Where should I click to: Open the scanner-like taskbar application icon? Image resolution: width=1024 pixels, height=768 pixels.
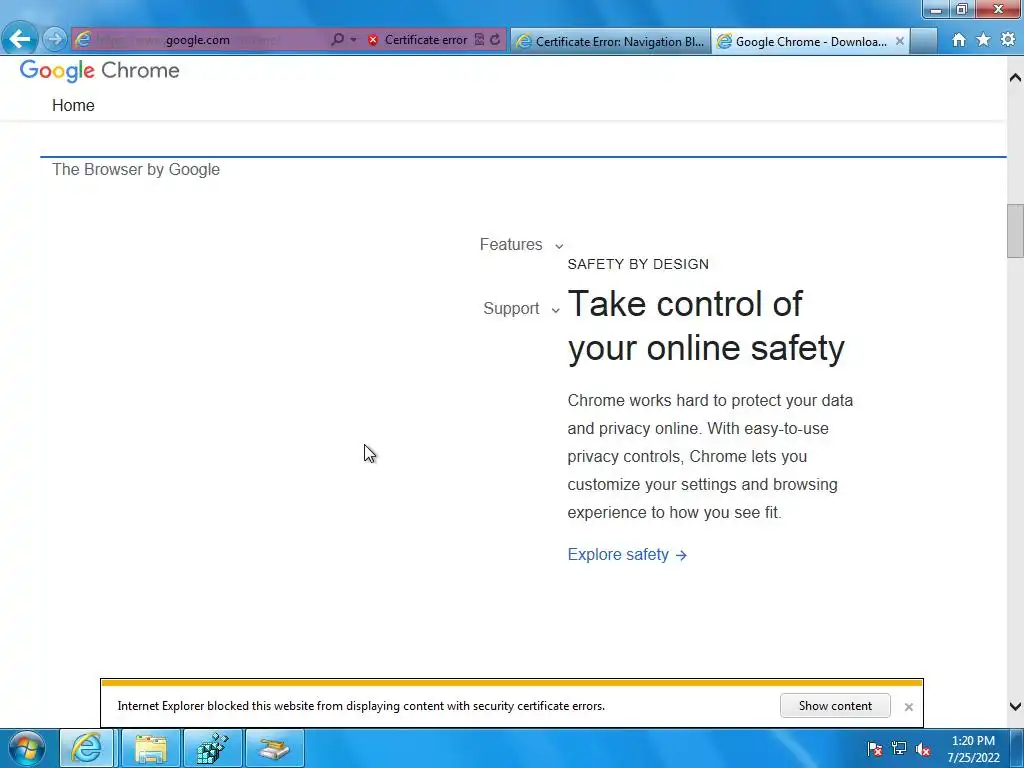tap(274, 748)
